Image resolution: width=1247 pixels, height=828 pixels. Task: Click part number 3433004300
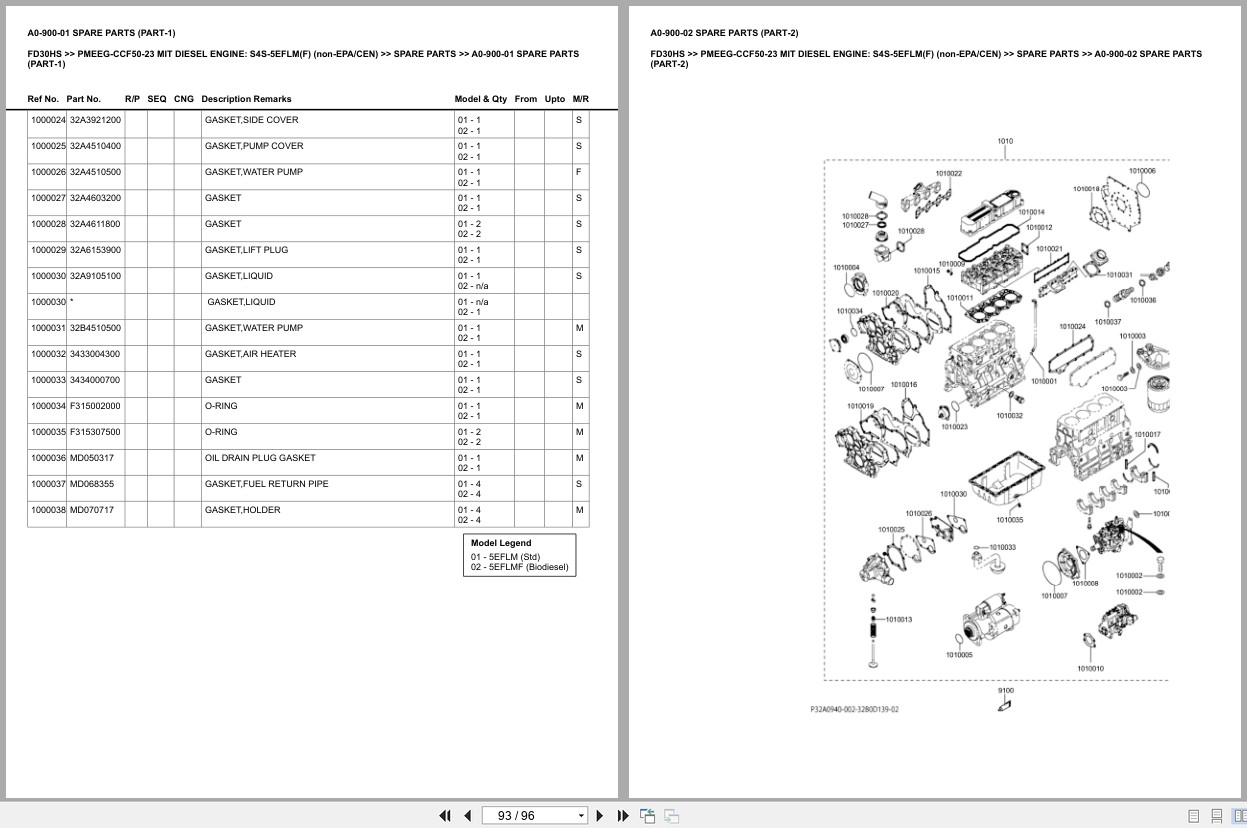(95, 354)
